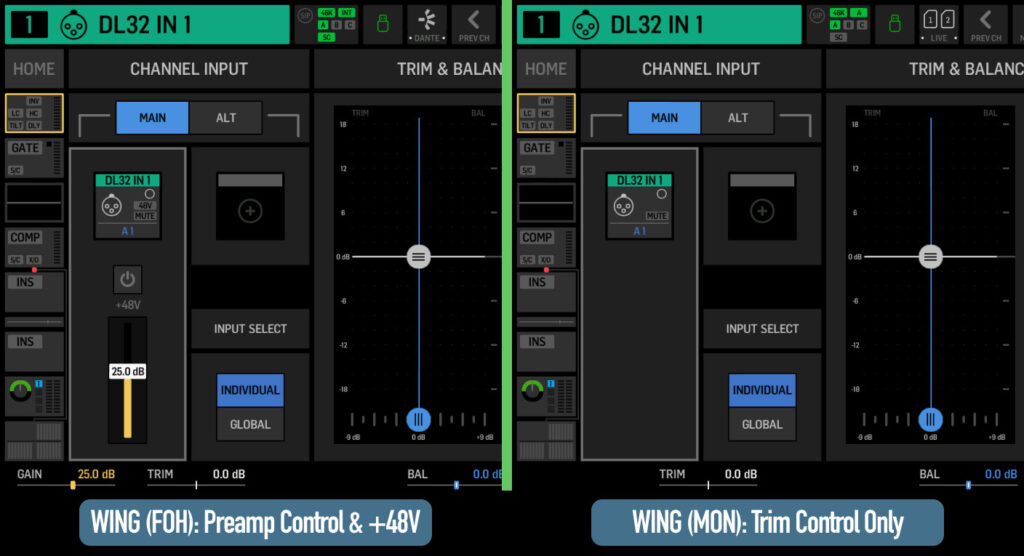Image resolution: width=1024 pixels, height=556 pixels.
Task: Click DL32 IN 1 source tile on MON
Action: (639, 206)
